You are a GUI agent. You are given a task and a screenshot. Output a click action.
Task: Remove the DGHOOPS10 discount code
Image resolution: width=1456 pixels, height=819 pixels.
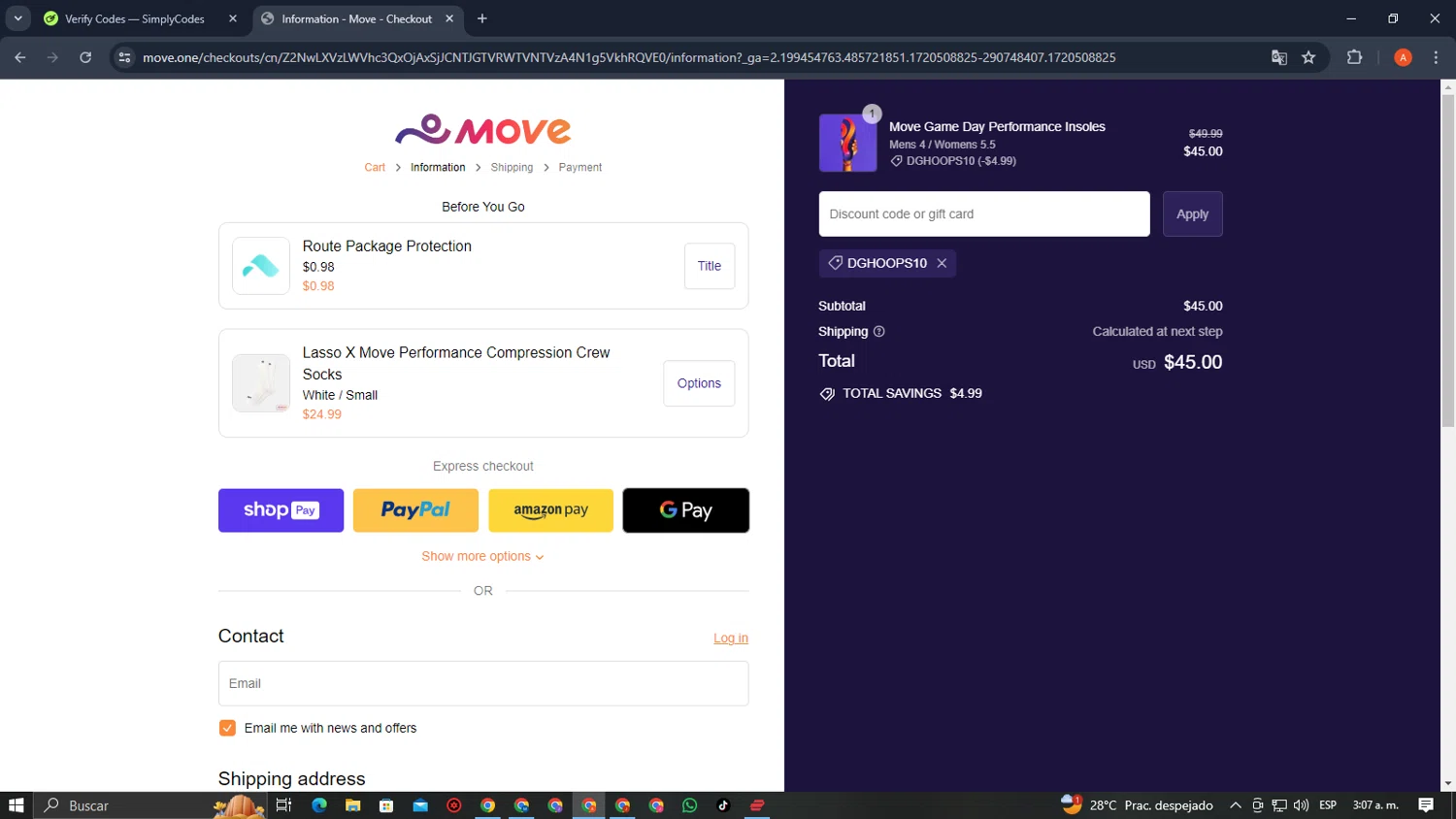pyautogui.click(x=942, y=263)
